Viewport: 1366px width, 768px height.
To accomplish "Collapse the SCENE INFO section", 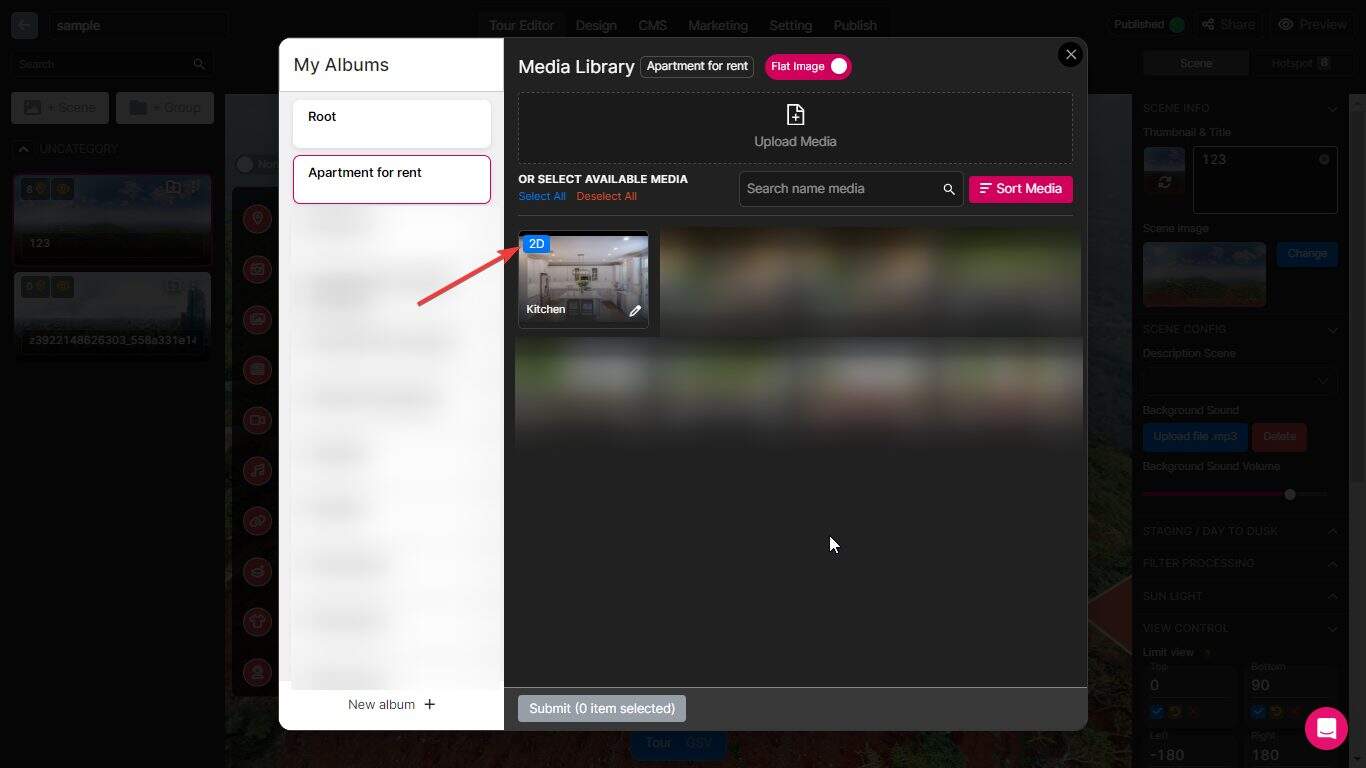I will 1332,108.
